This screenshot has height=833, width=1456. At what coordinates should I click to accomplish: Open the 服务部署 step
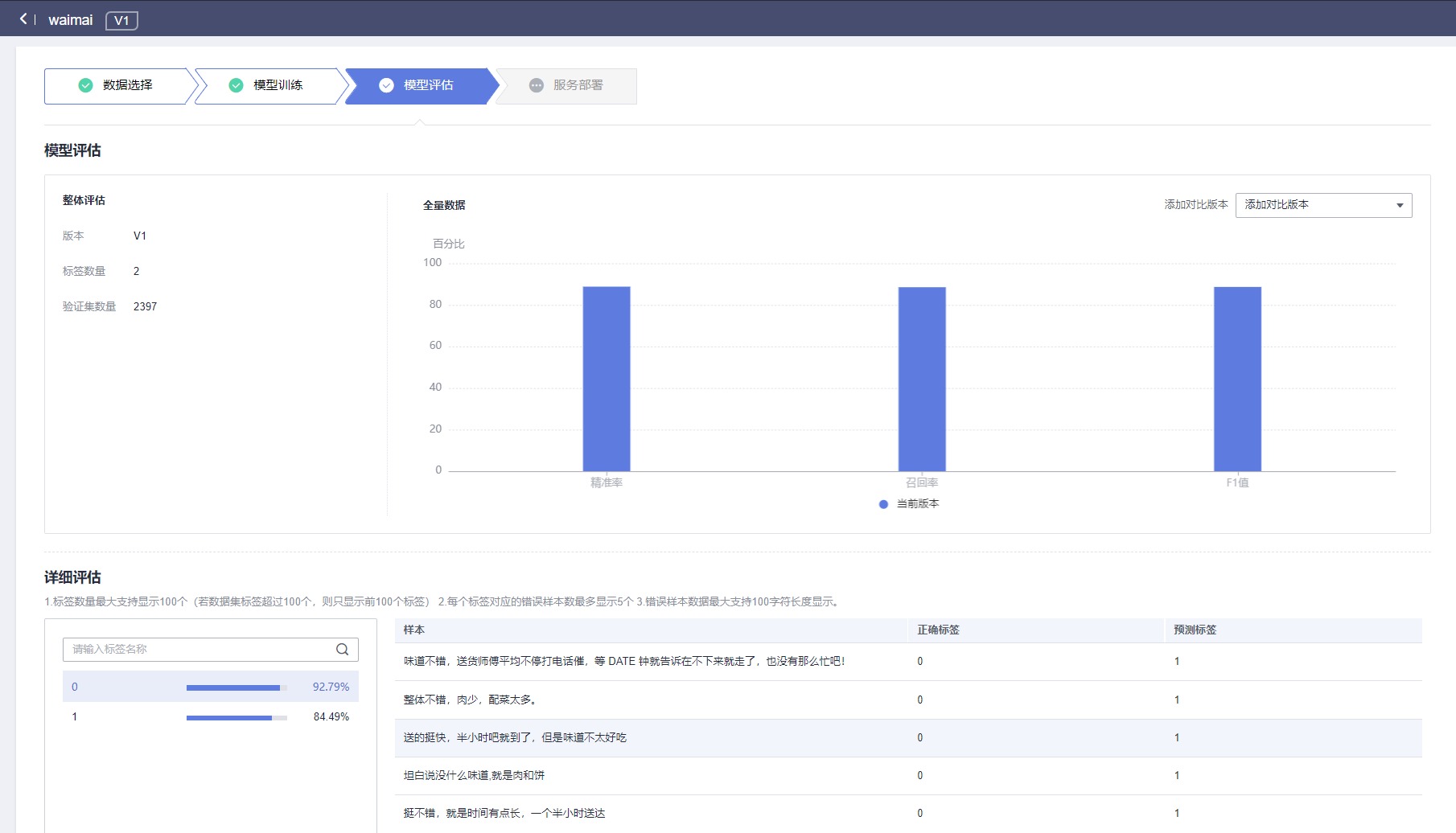pos(578,85)
